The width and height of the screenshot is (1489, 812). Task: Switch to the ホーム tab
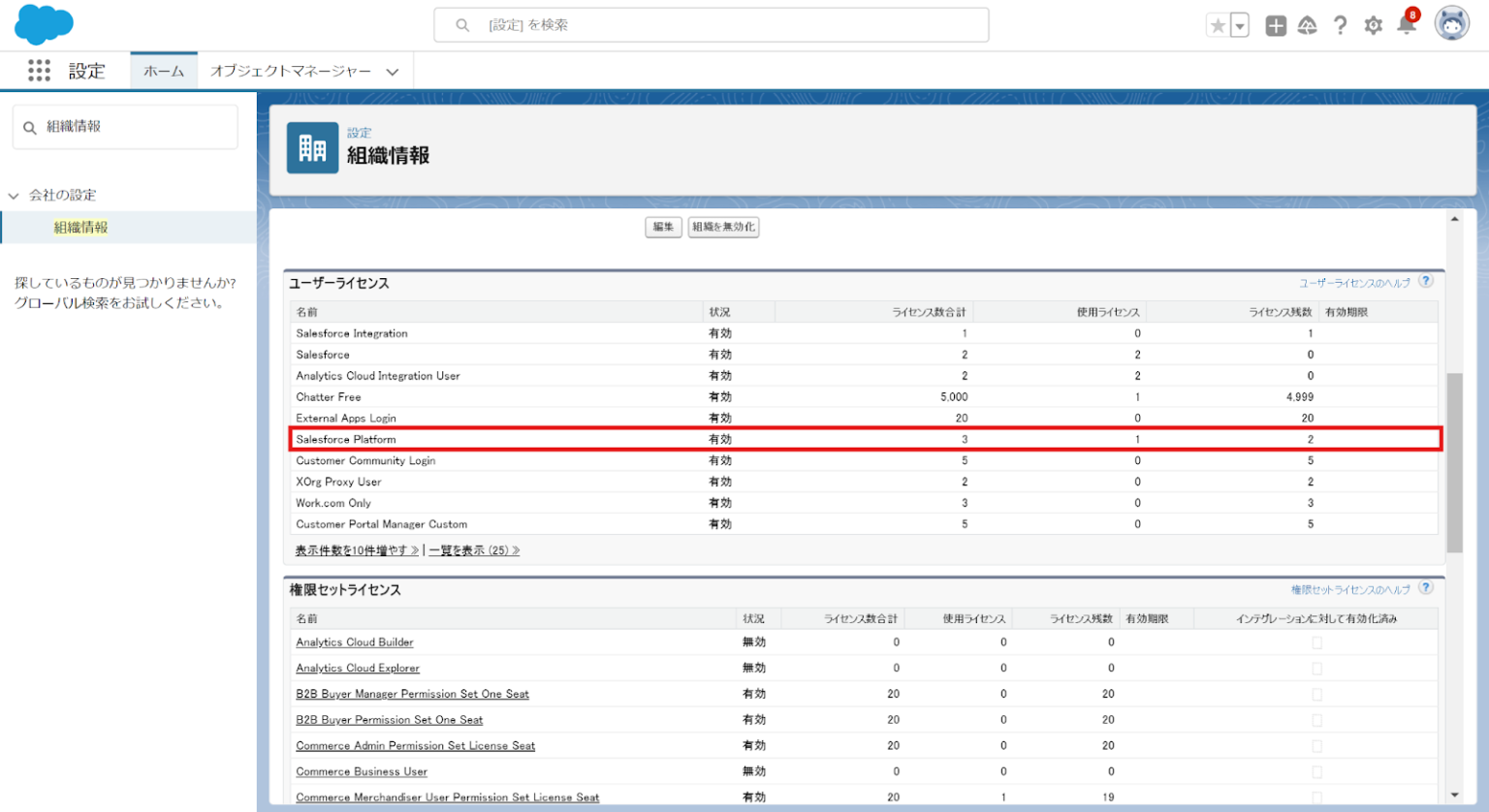point(163,70)
